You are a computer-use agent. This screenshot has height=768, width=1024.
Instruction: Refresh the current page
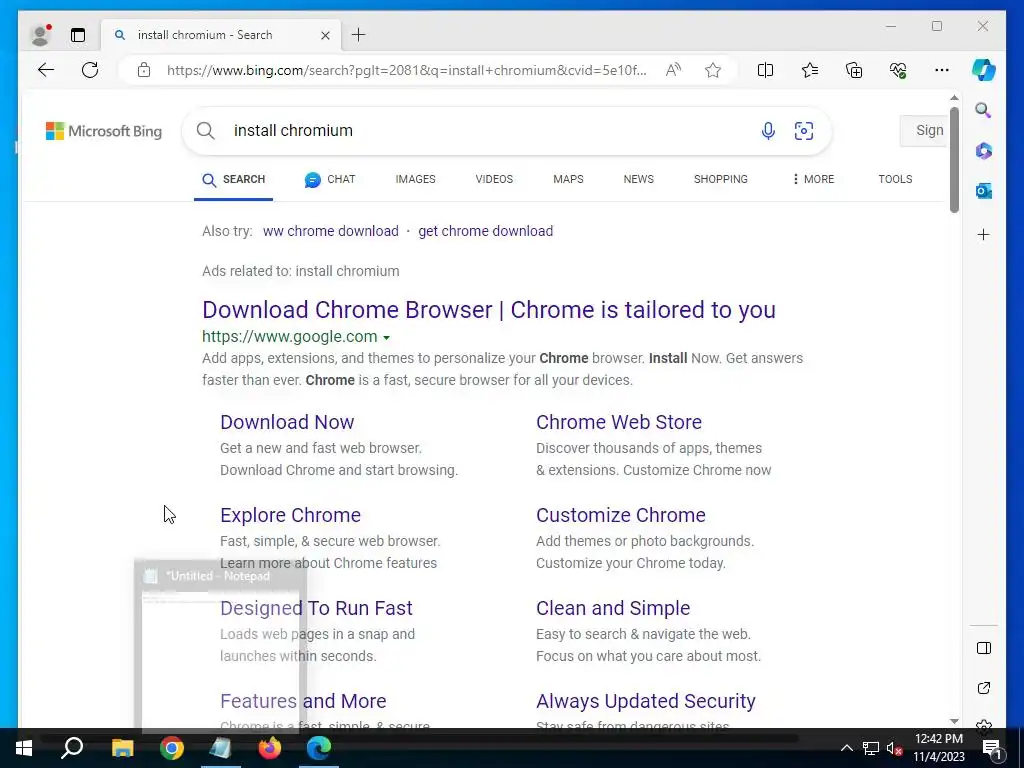(x=90, y=70)
